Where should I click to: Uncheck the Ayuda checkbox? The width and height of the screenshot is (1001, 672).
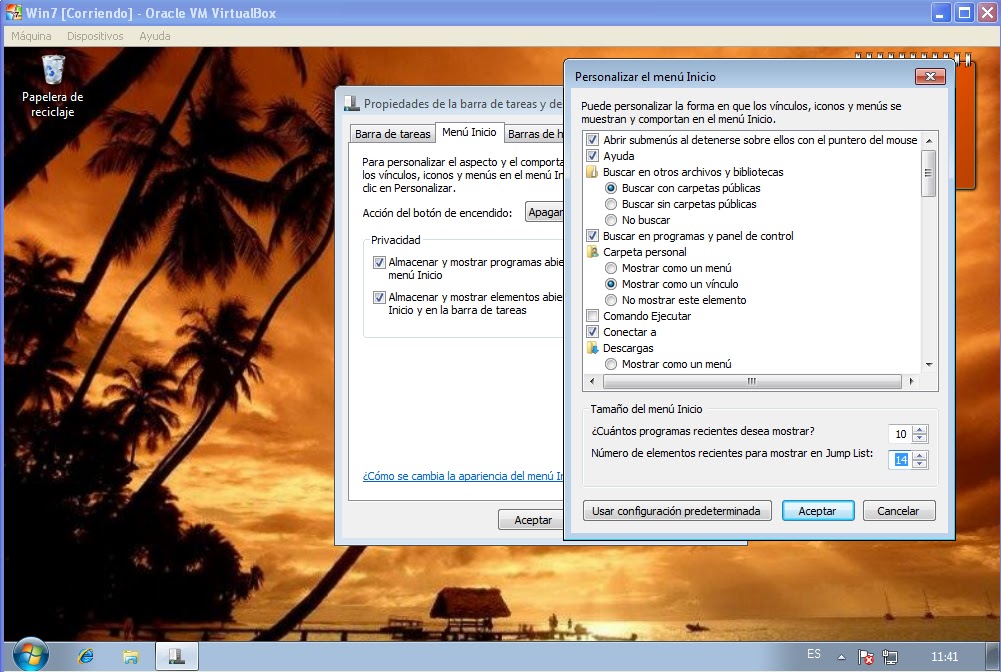pyautogui.click(x=592, y=156)
